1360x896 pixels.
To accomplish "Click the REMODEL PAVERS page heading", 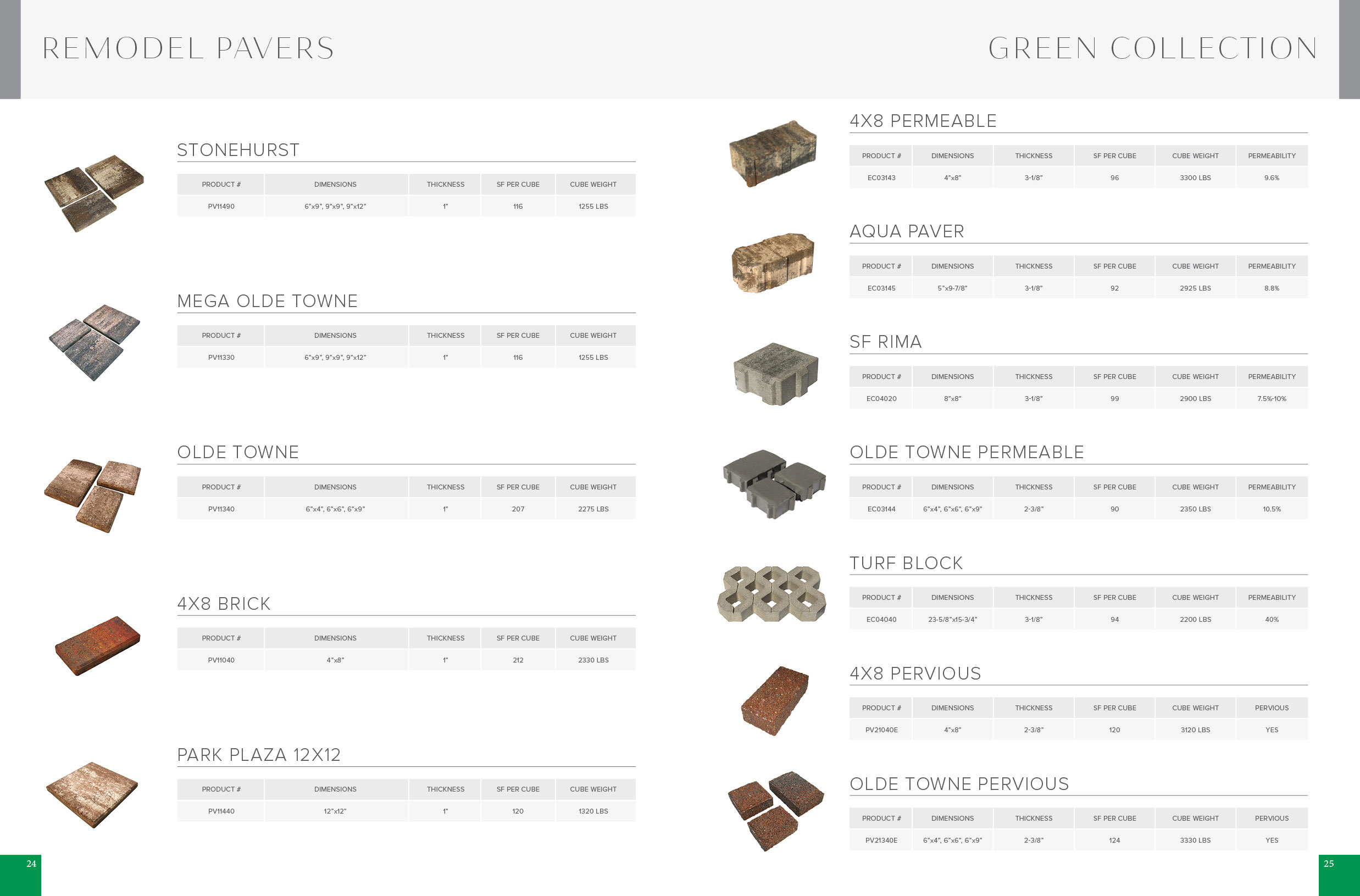I will pos(188,48).
